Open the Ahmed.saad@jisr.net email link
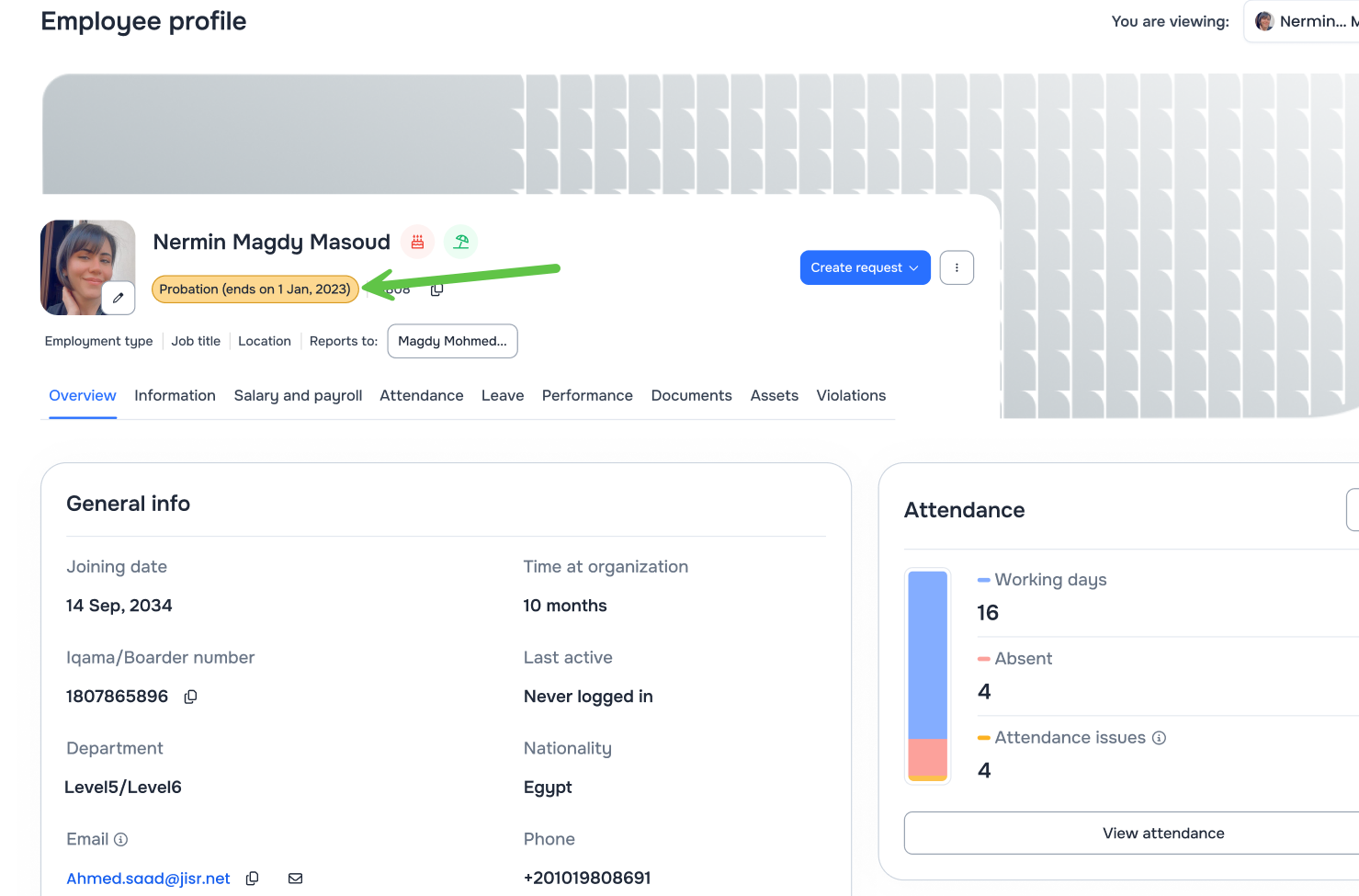Screen dimensions: 1359x896 point(148,878)
